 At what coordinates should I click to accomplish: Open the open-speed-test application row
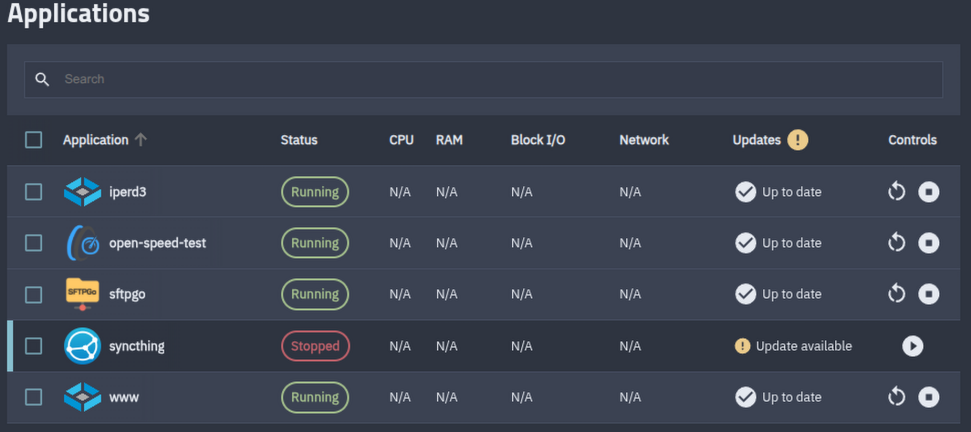click(x=157, y=243)
